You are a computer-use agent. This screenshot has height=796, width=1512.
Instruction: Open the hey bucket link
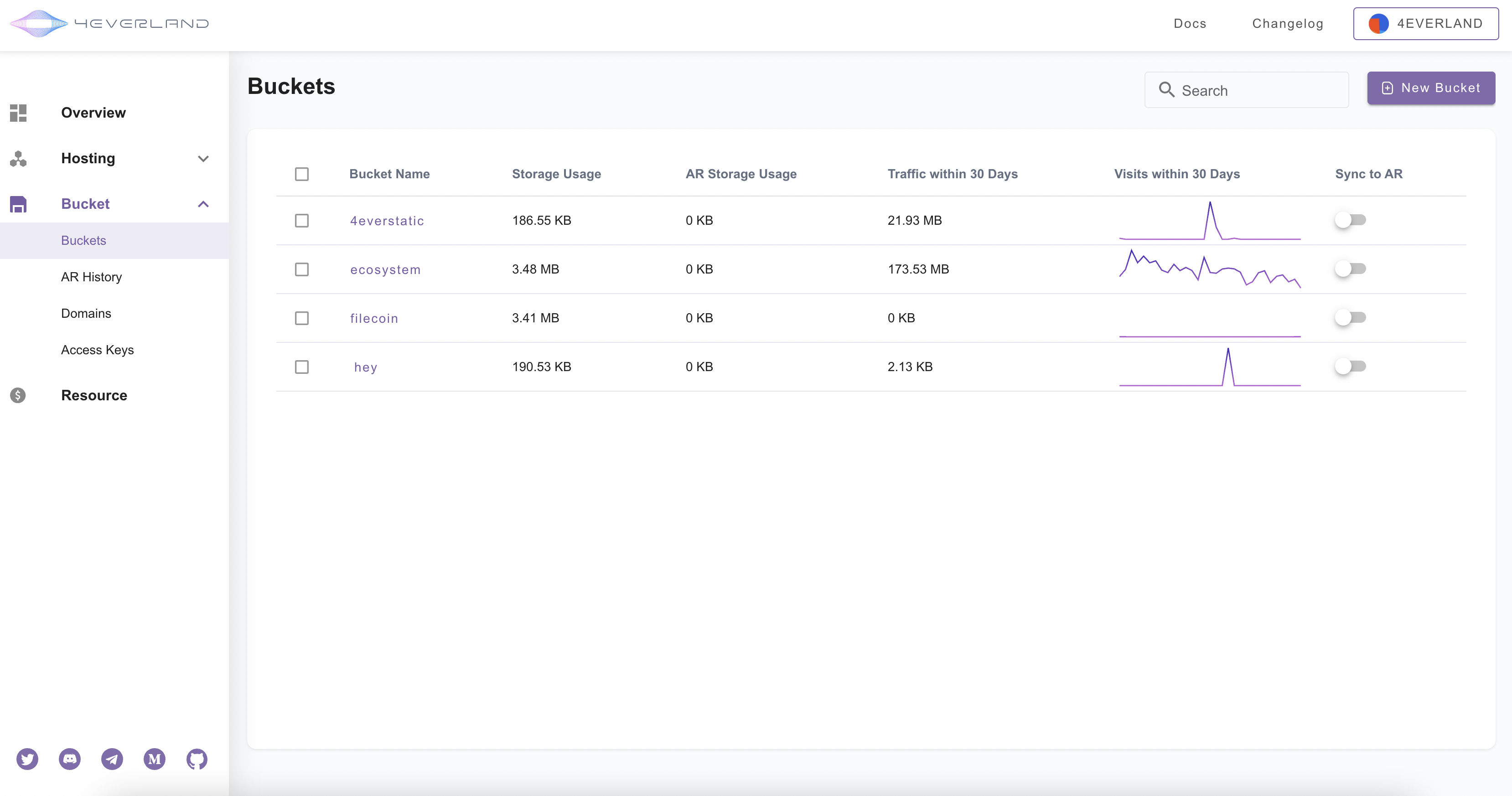pos(366,367)
